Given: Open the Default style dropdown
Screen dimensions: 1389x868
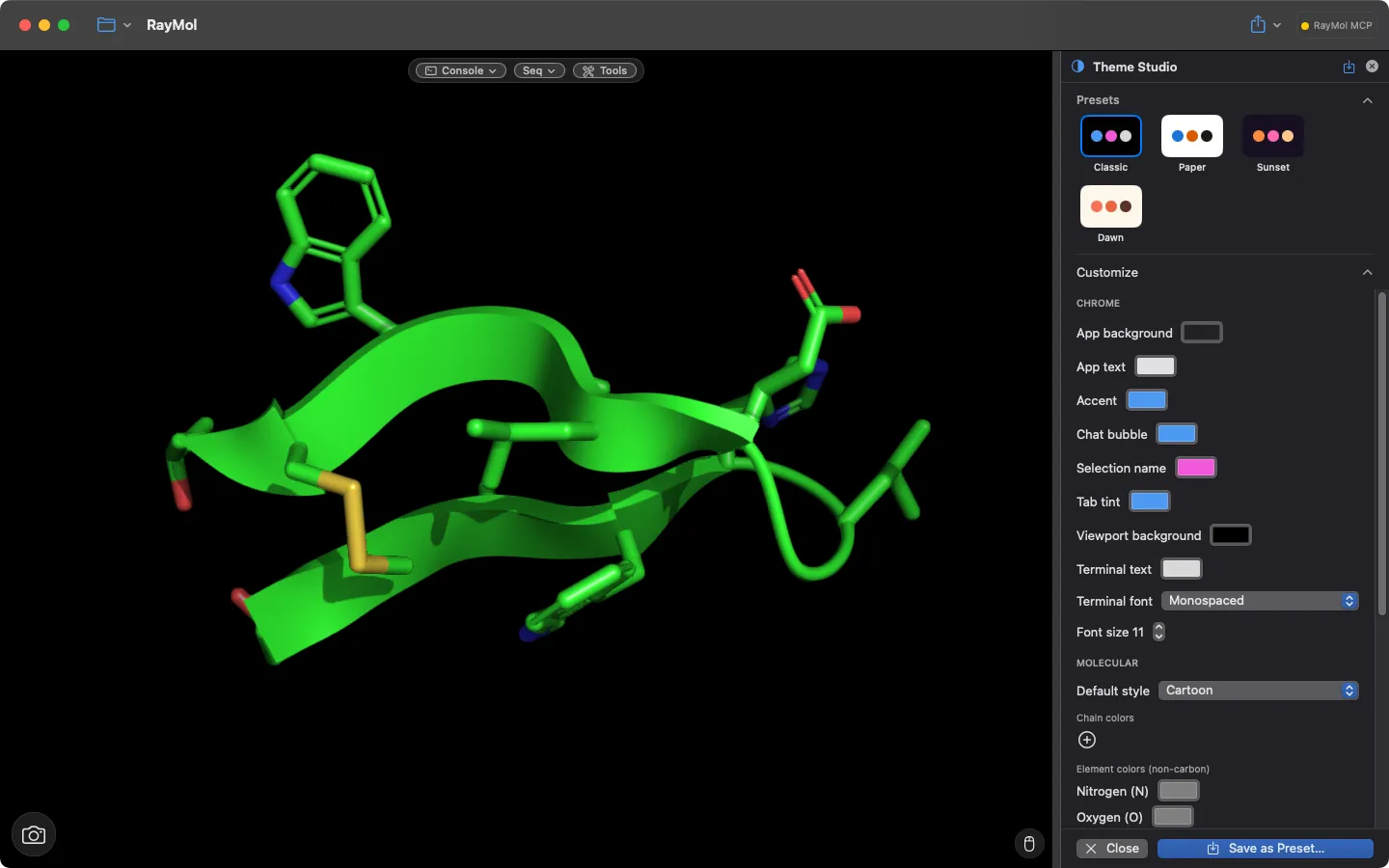Looking at the screenshot, I should coord(1259,691).
